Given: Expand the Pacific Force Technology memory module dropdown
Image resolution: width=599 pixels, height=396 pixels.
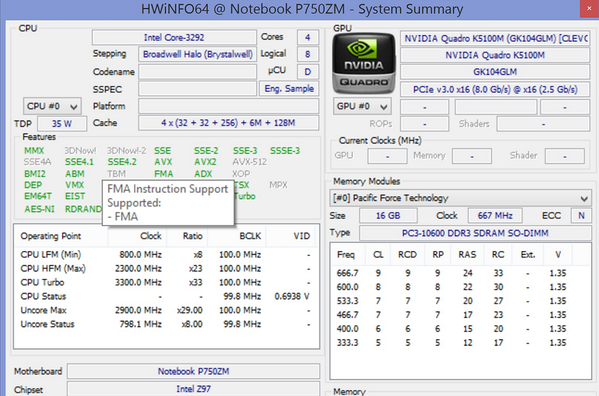Looking at the screenshot, I should point(460,198).
